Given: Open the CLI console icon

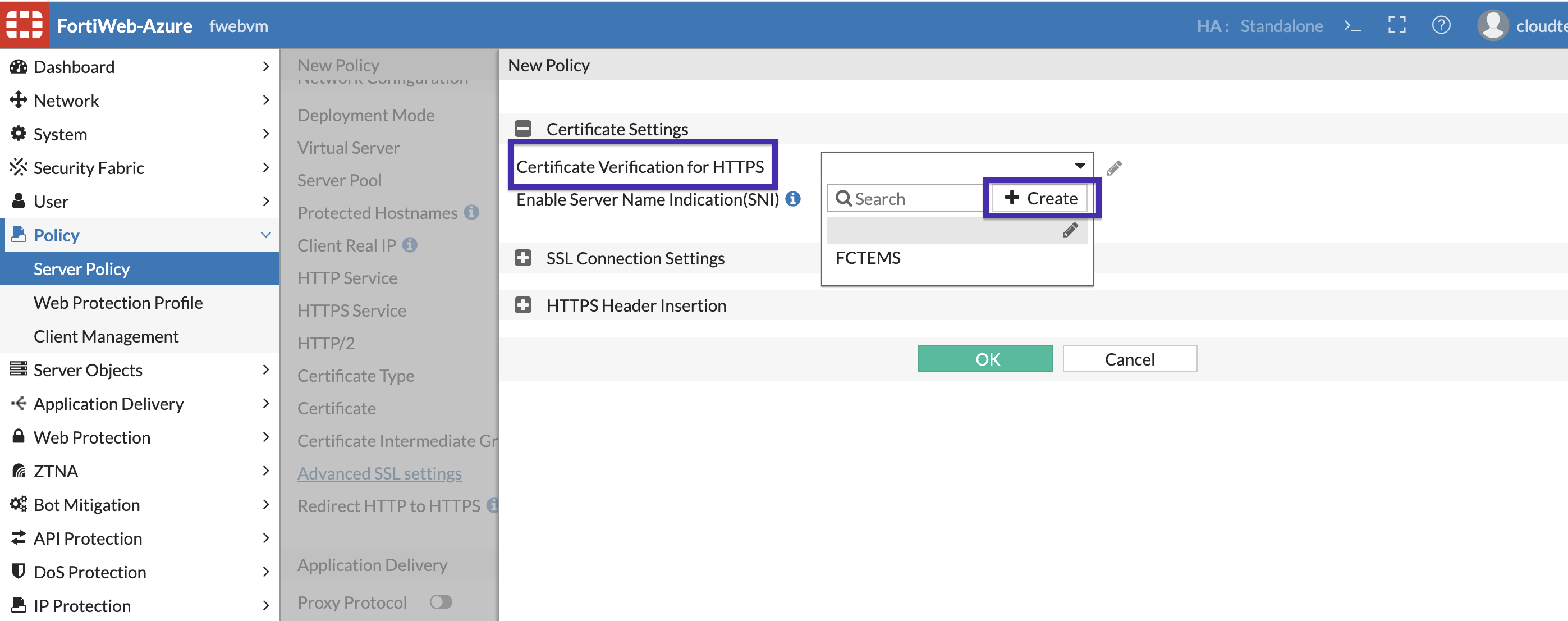Looking at the screenshot, I should point(1352,26).
